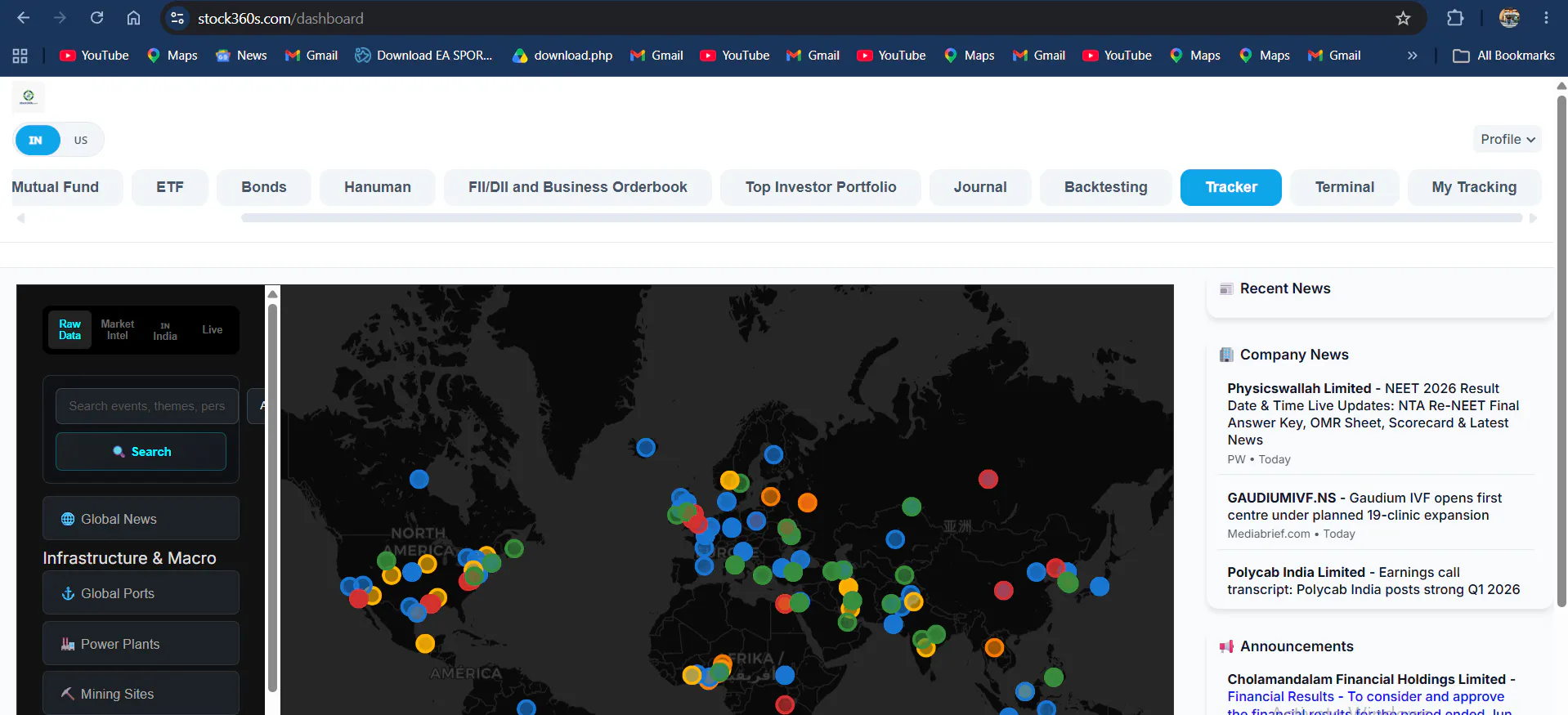Bookmark this page with the star icon
Screen dimensions: 1568x715
(1403, 18)
